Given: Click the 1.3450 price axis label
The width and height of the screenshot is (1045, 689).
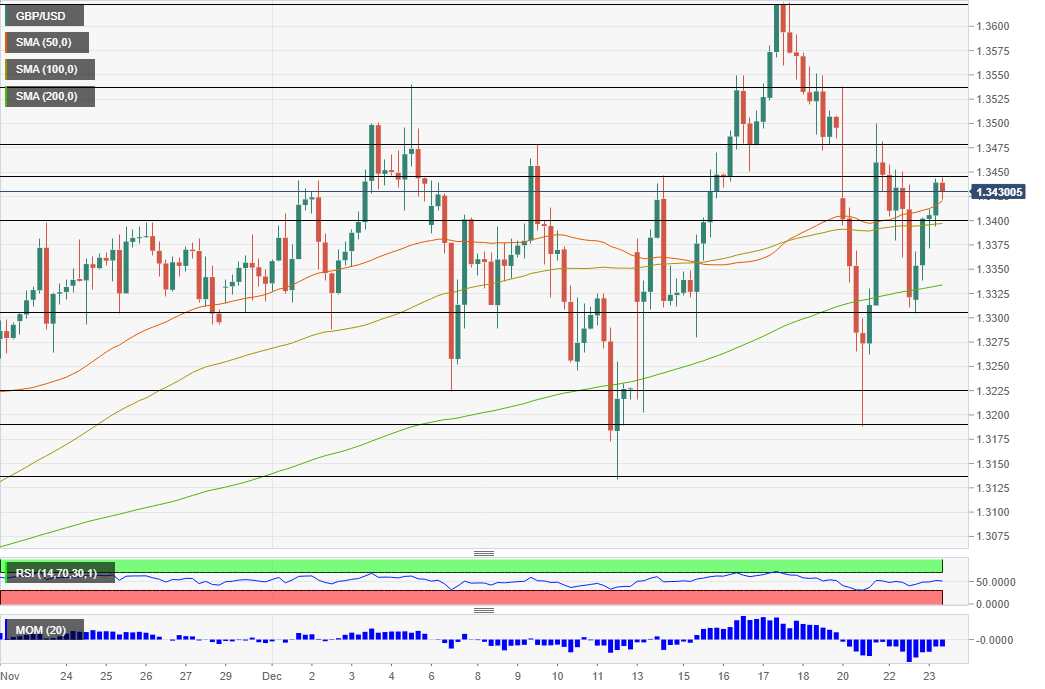Looking at the screenshot, I should [992, 172].
